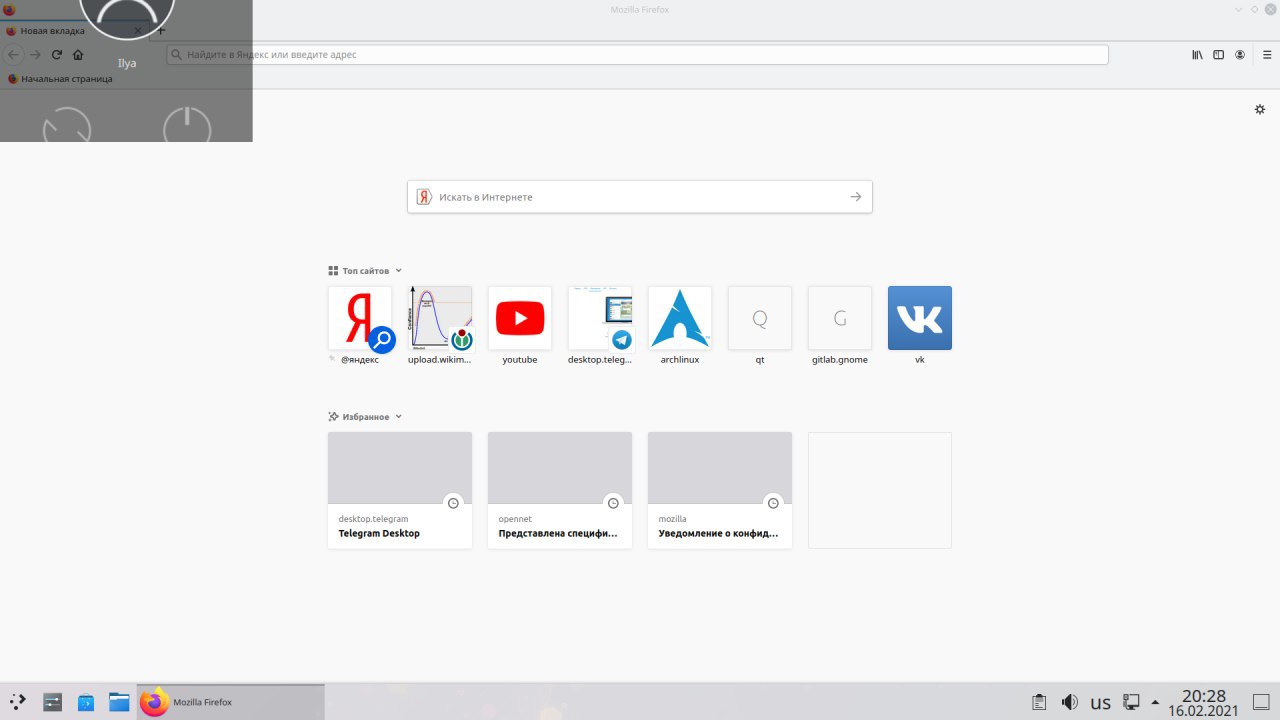Open the Telegram Desktop highlight card

400,490
